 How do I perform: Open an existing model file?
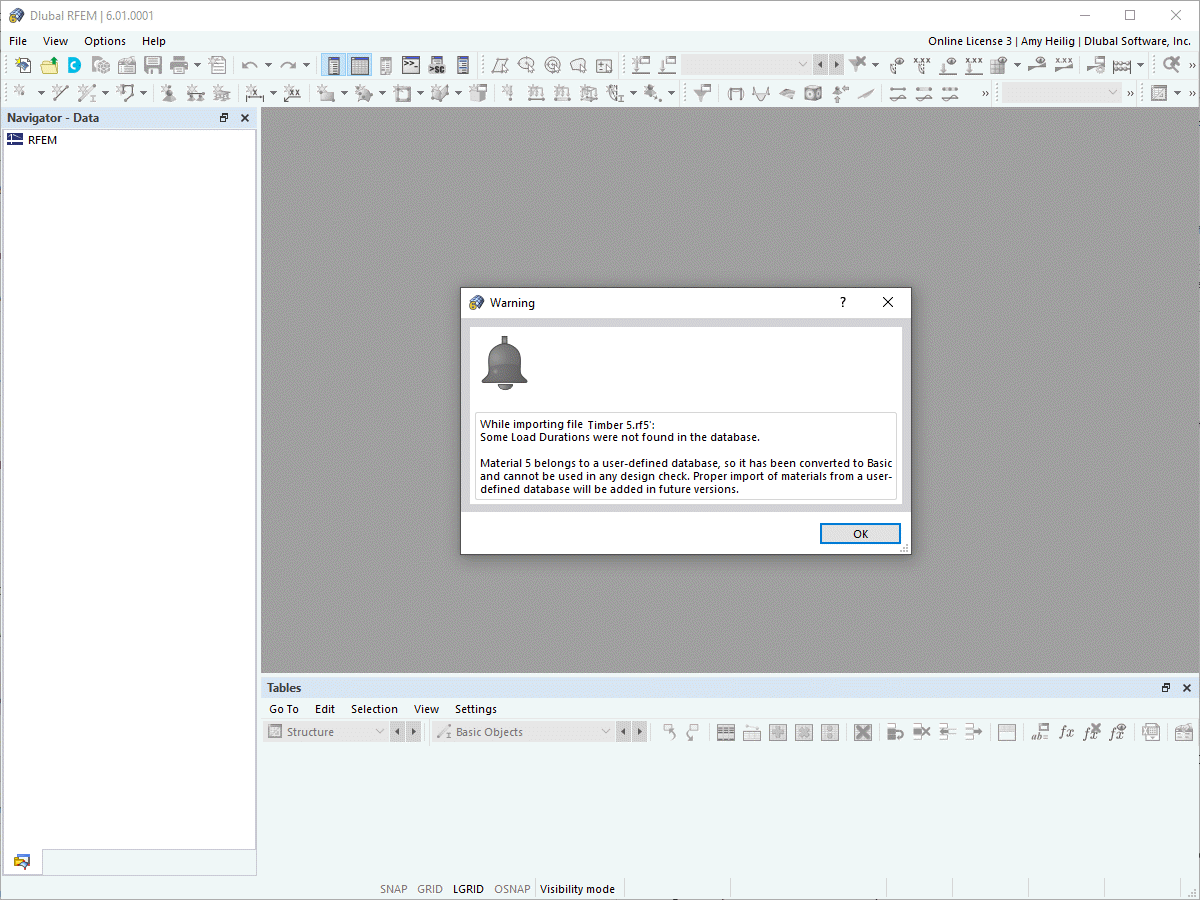click(48, 64)
